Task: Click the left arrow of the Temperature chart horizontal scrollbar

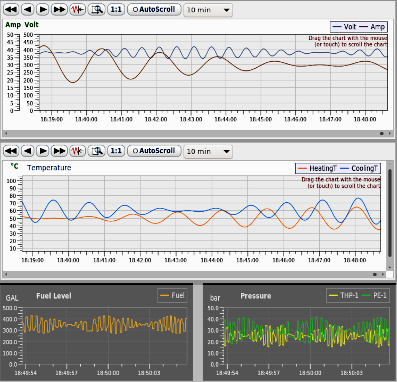Action: coord(5,275)
